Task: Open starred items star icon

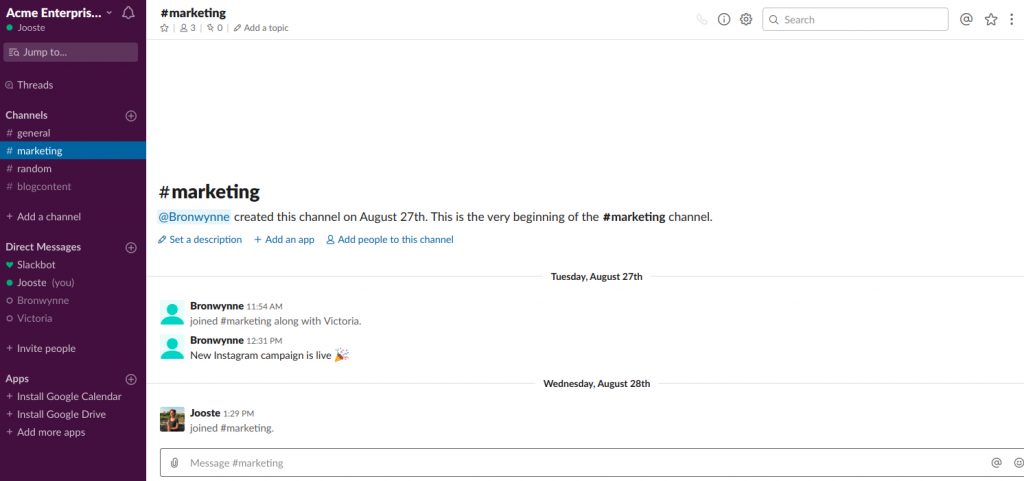Action: (x=991, y=20)
